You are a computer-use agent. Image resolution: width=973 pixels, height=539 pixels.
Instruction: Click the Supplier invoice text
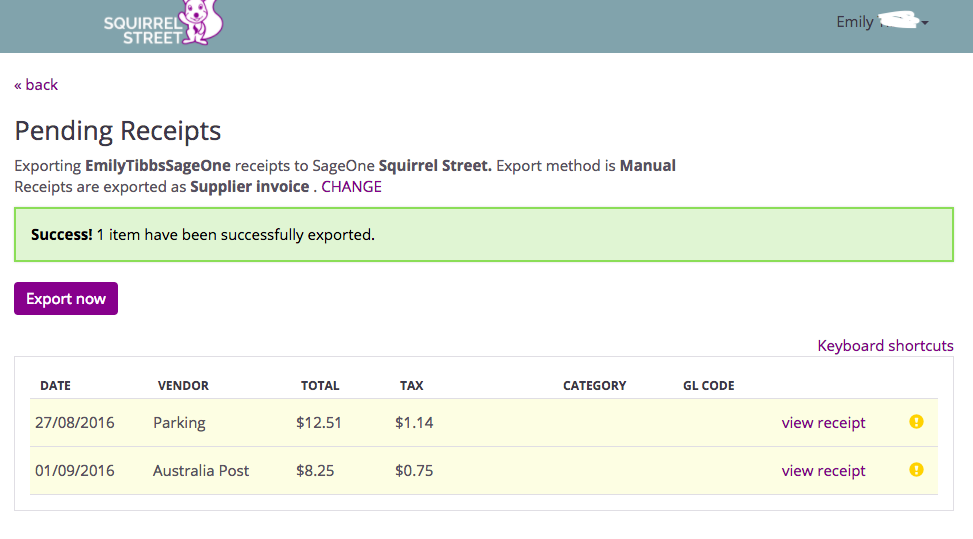pyautogui.click(x=249, y=187)
